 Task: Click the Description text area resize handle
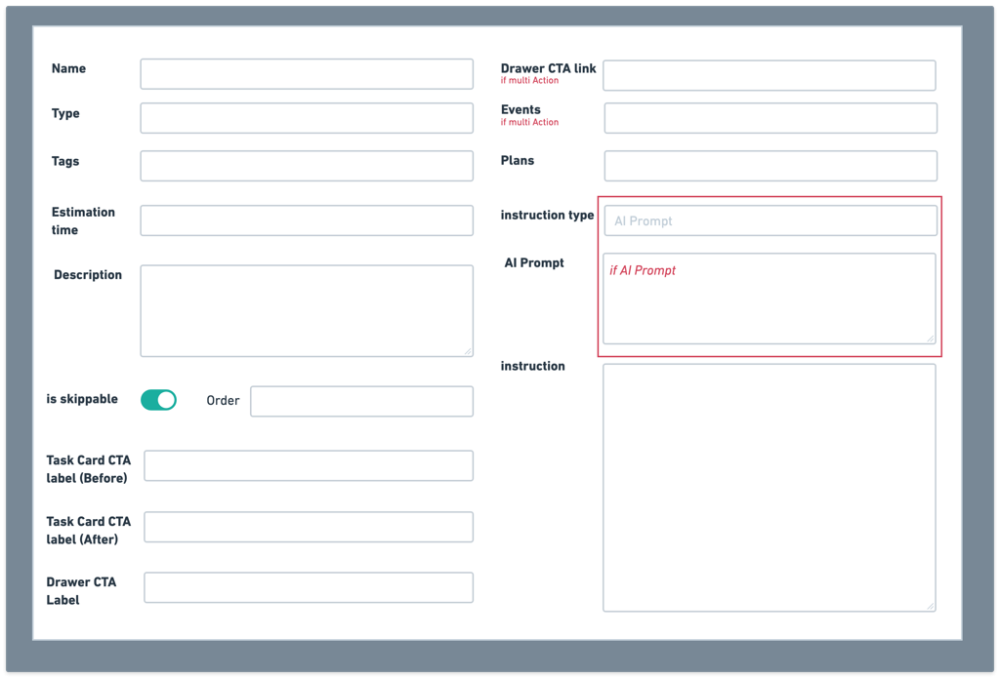467,351
